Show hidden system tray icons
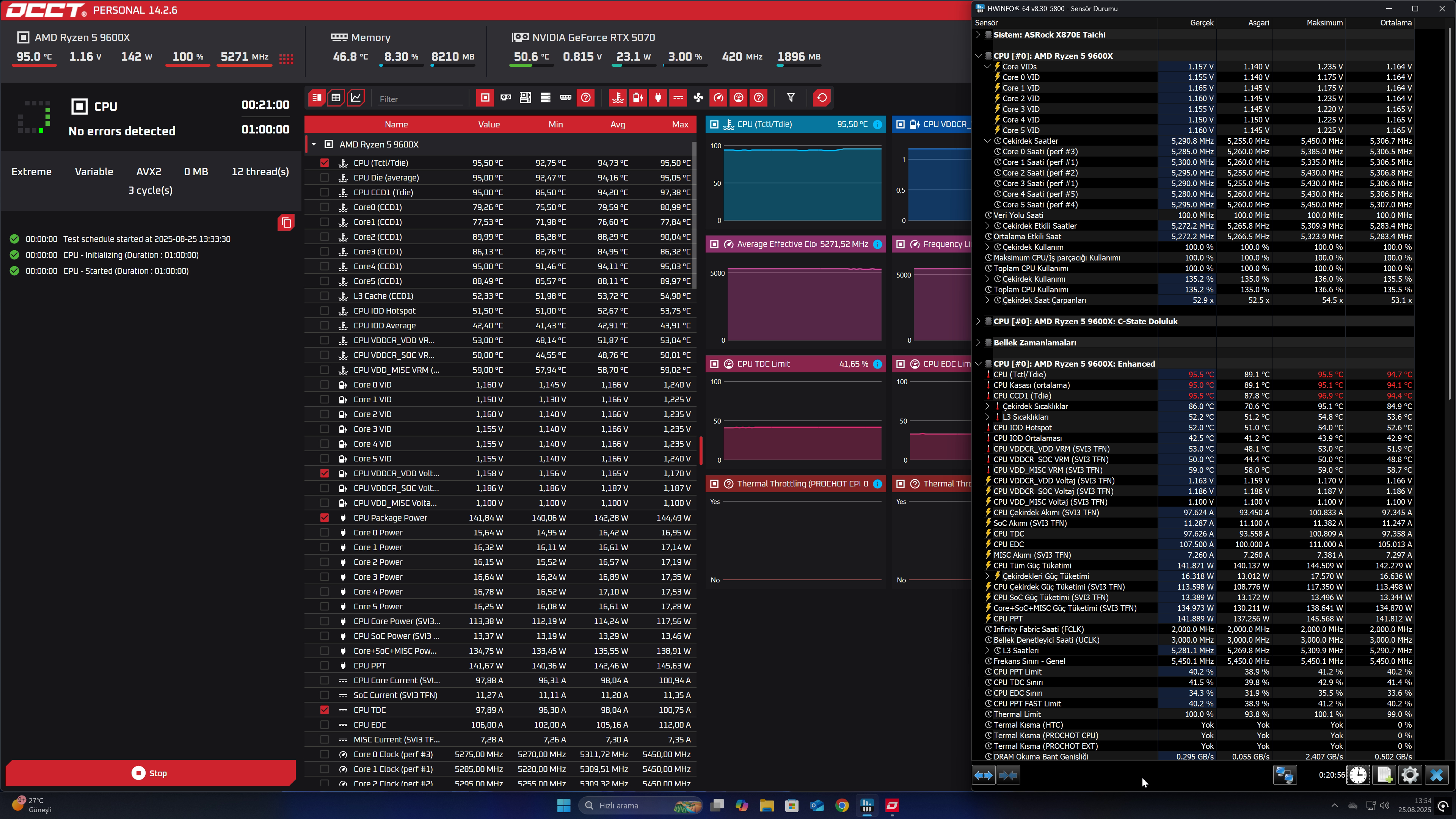Viewport: 1456px width, 819px height. (x=1335, y=805)
